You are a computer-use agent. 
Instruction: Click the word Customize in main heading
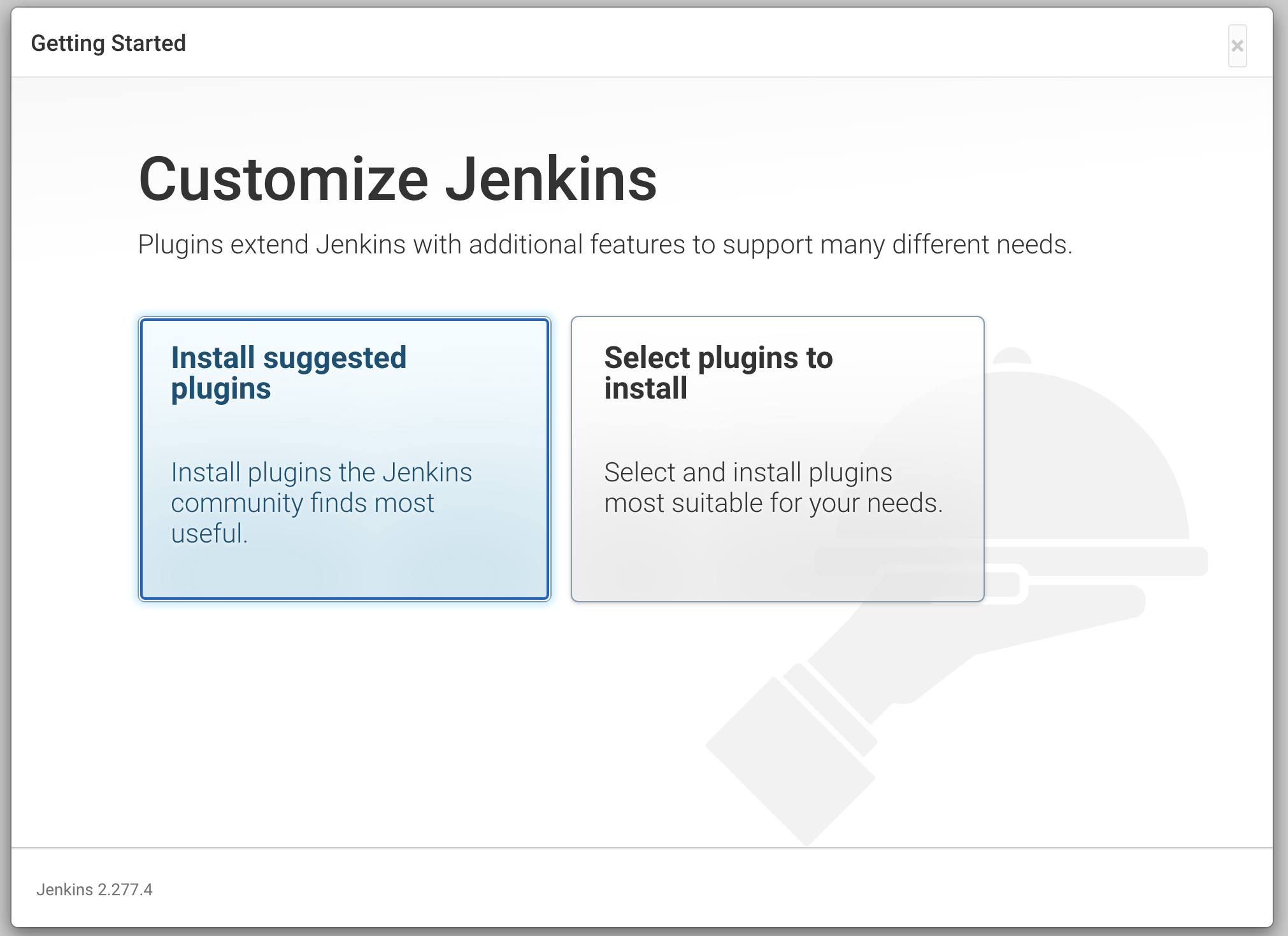pos(283,180)
